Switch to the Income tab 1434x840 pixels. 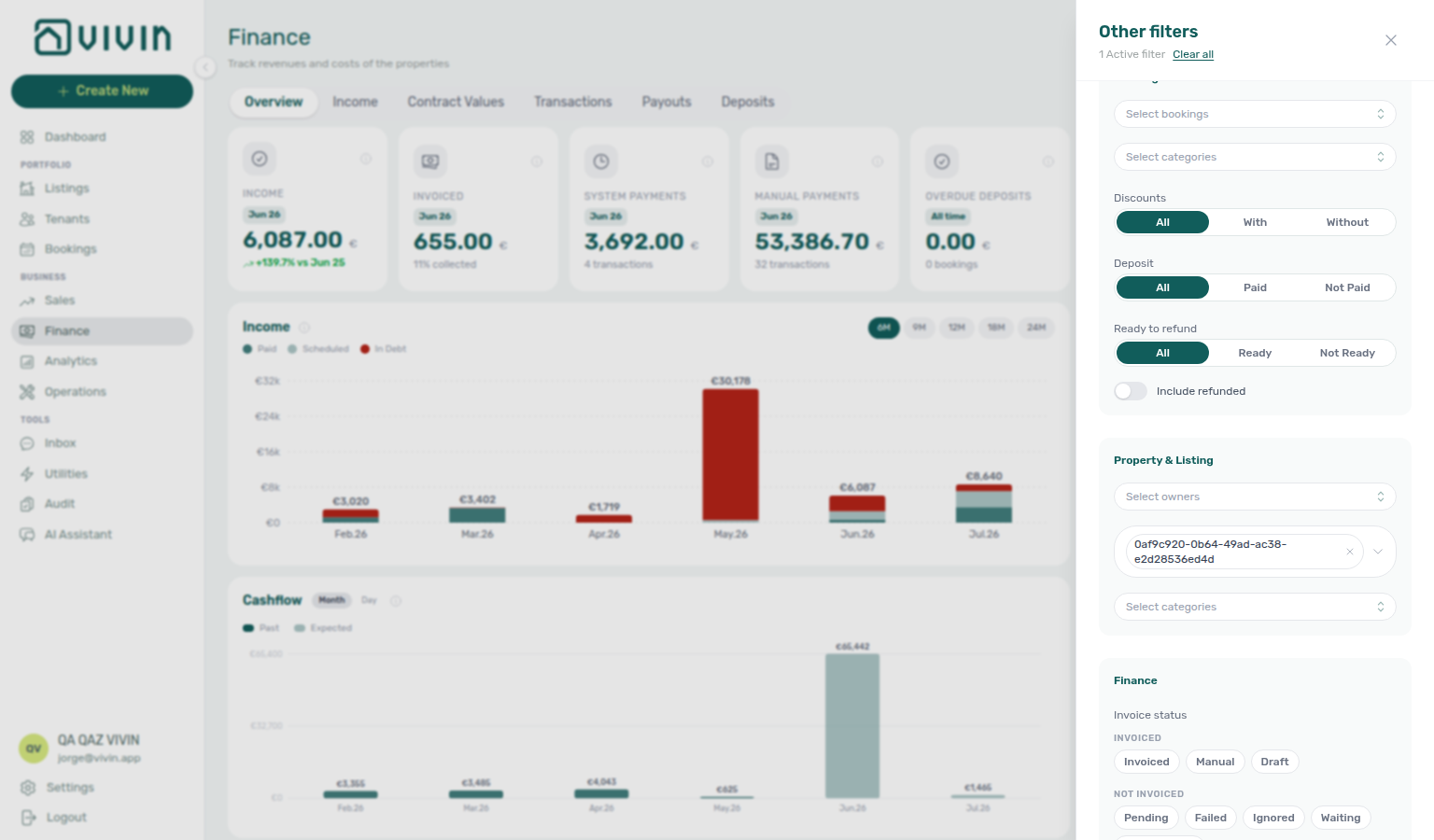pos(356,102)
